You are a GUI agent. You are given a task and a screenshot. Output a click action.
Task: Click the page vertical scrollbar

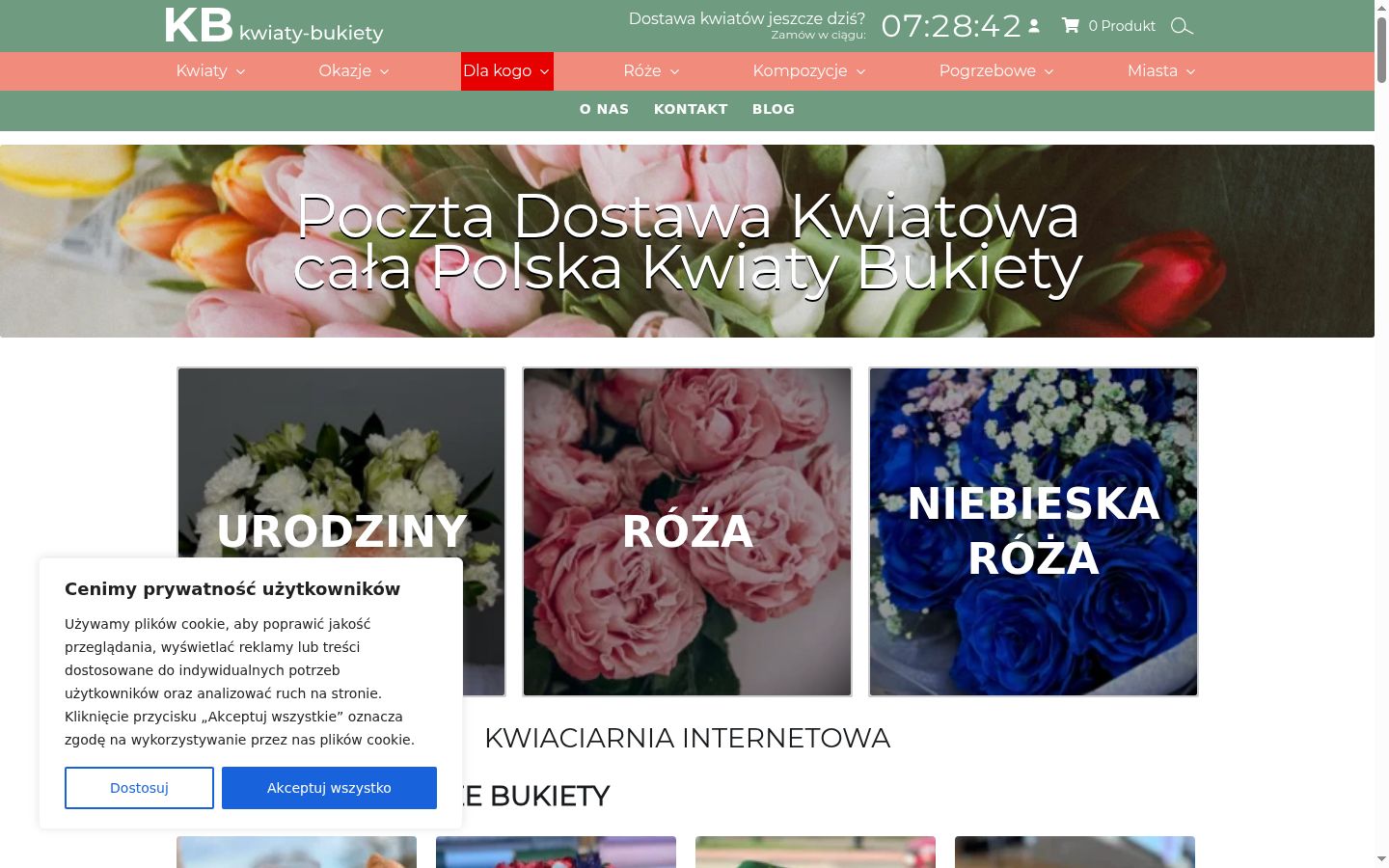[1381, 434]
